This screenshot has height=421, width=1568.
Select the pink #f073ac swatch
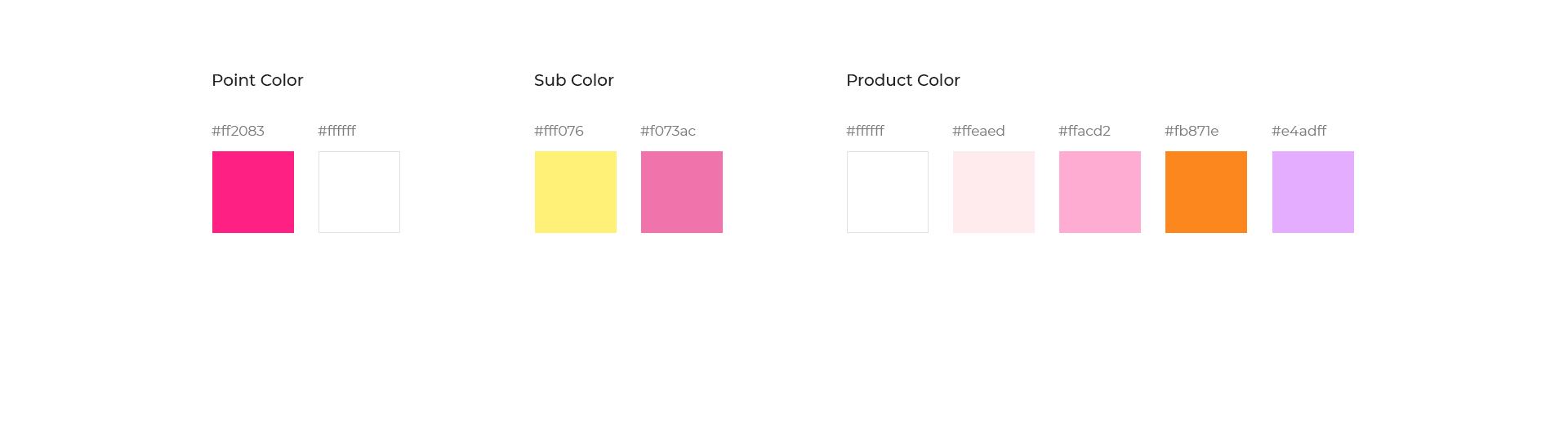click(x=682, y=192)
